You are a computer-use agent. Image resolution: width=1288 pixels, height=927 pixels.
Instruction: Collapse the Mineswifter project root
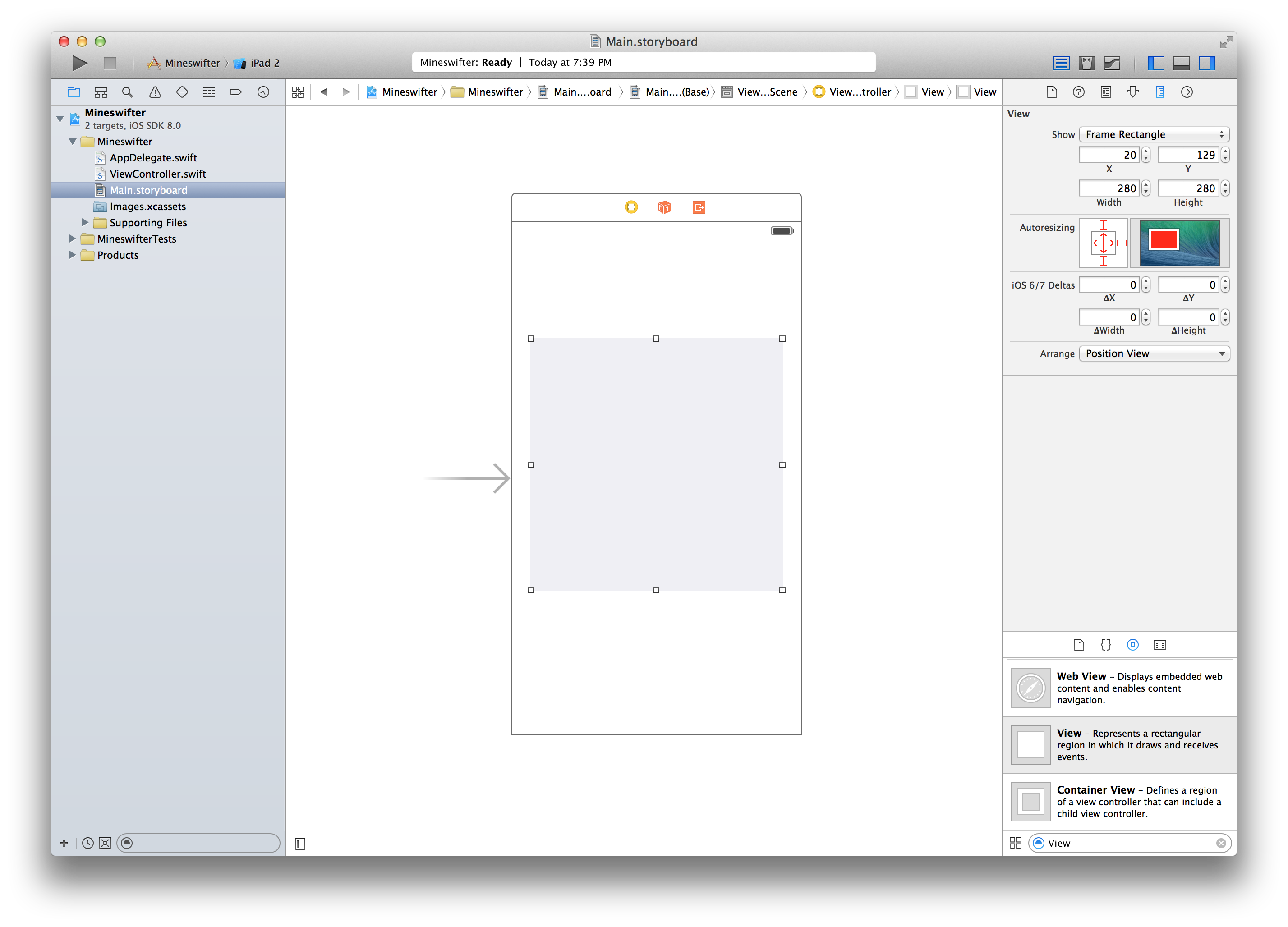60,119
